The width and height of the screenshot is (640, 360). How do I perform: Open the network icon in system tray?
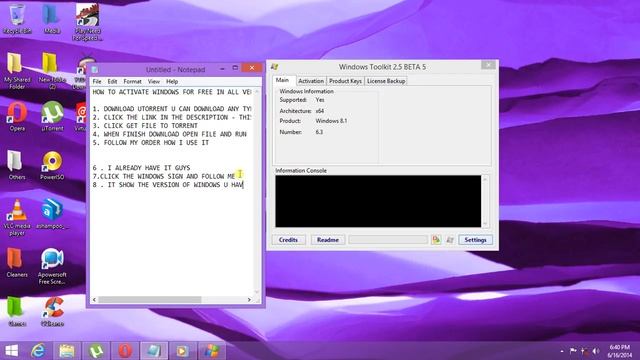click(584, 351)
